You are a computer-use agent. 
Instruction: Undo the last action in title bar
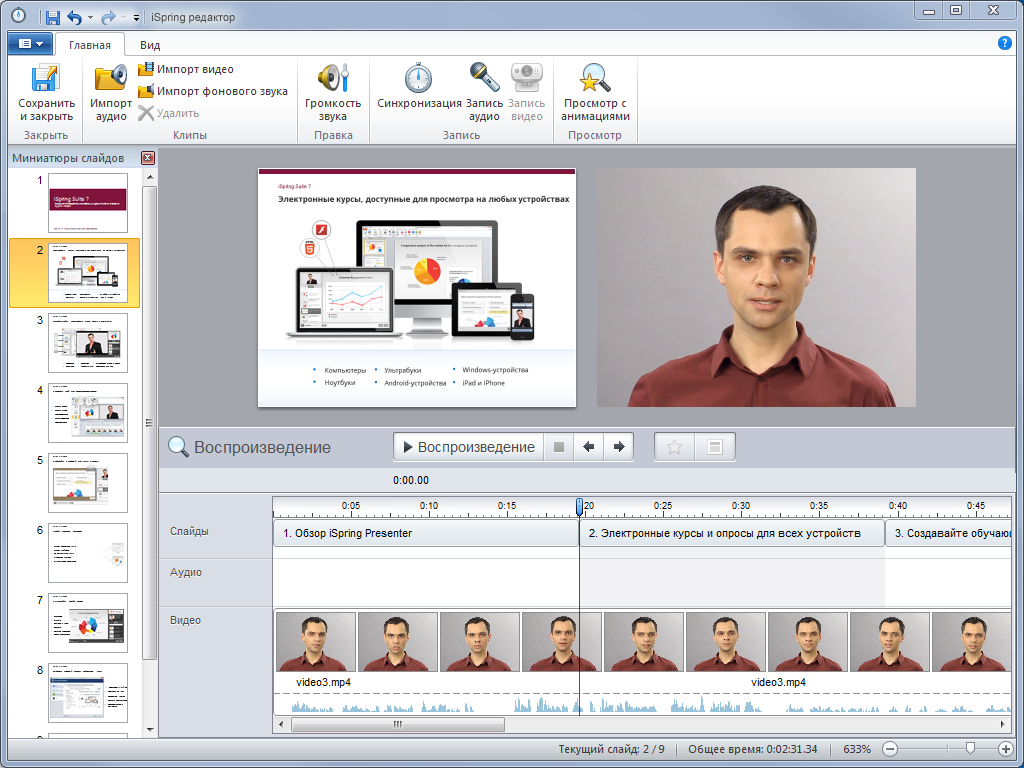[x=74, y=18]
